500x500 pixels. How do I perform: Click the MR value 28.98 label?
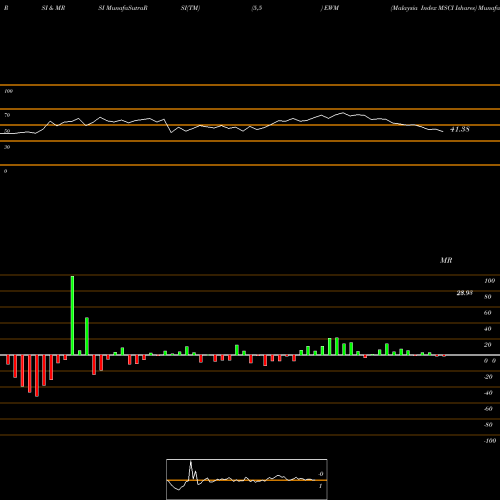(464, 293)
